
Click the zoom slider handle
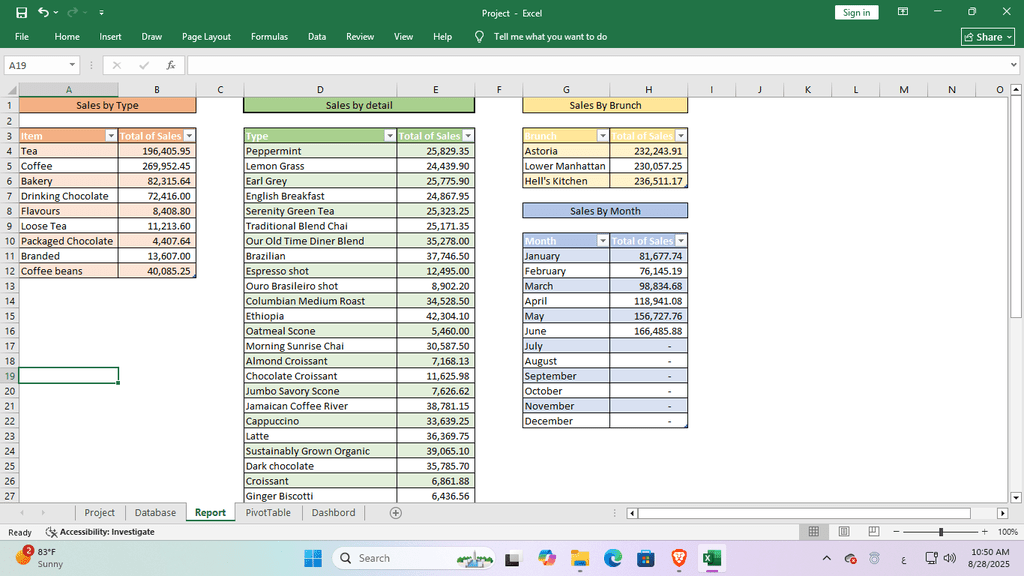(x=940, y=532)
